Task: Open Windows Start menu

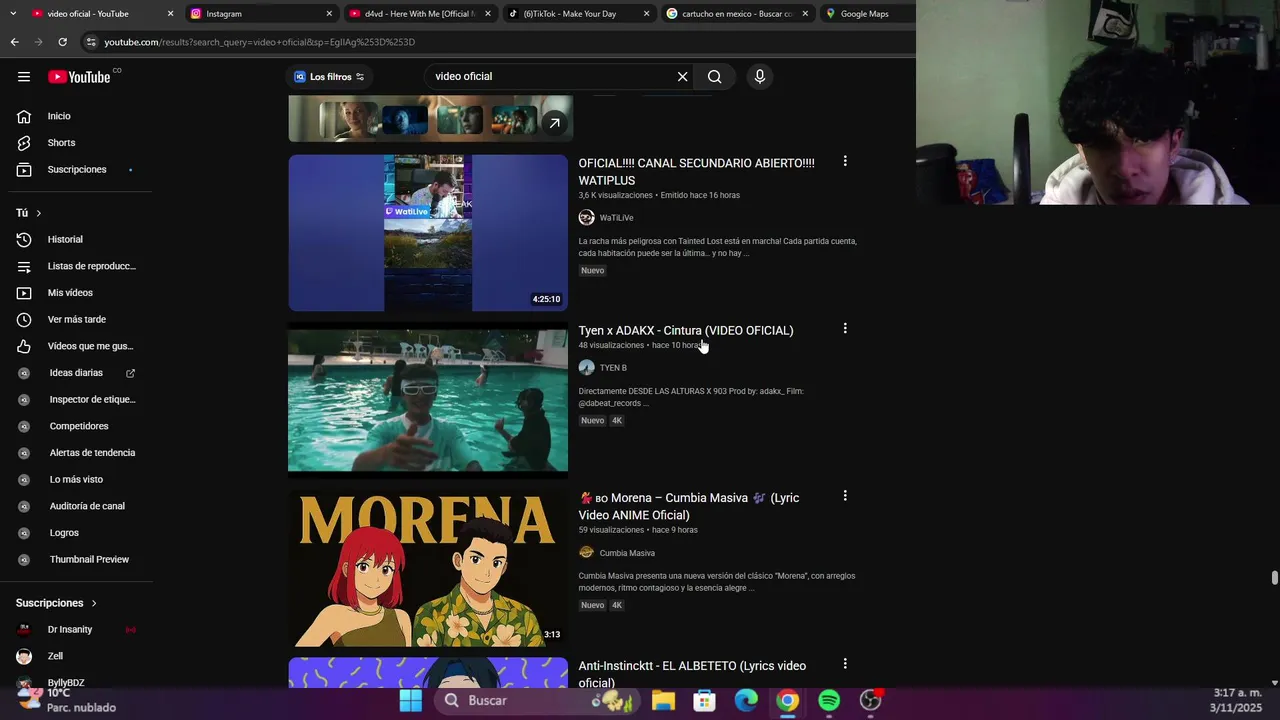Action: pos(411,701)
